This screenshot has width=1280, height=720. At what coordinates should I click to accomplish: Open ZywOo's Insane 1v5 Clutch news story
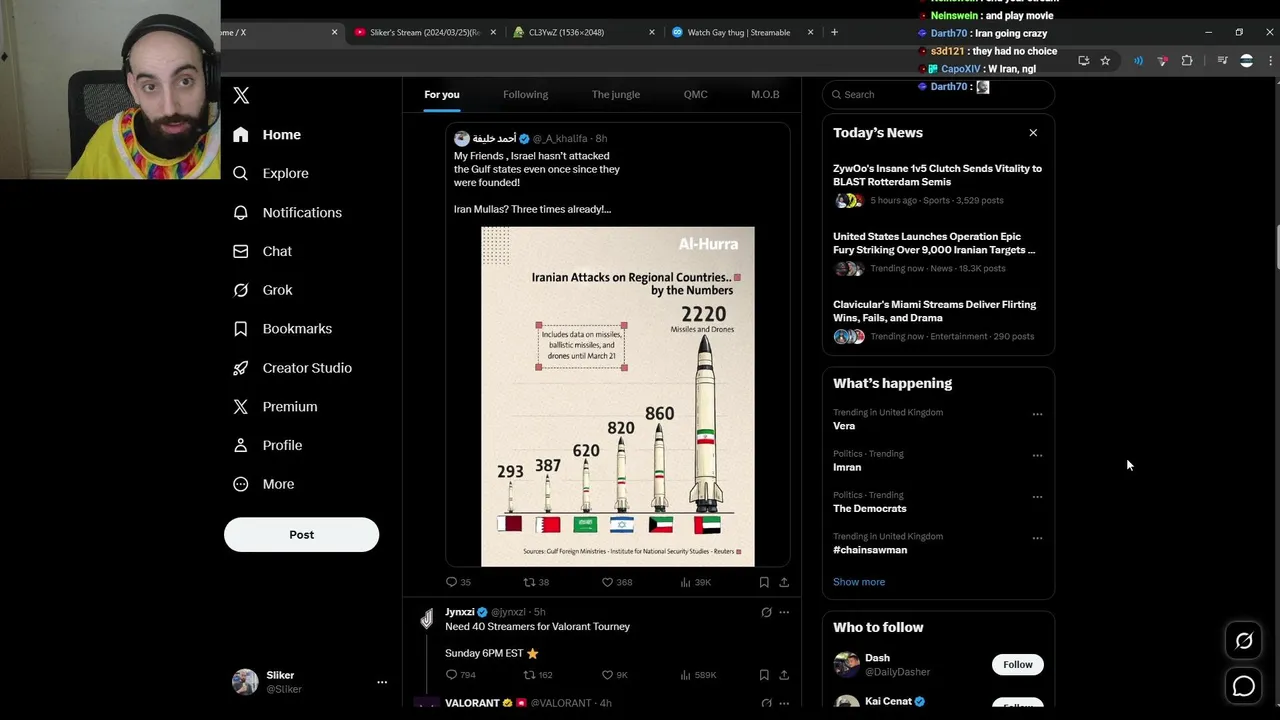click(x=938, y=187)
